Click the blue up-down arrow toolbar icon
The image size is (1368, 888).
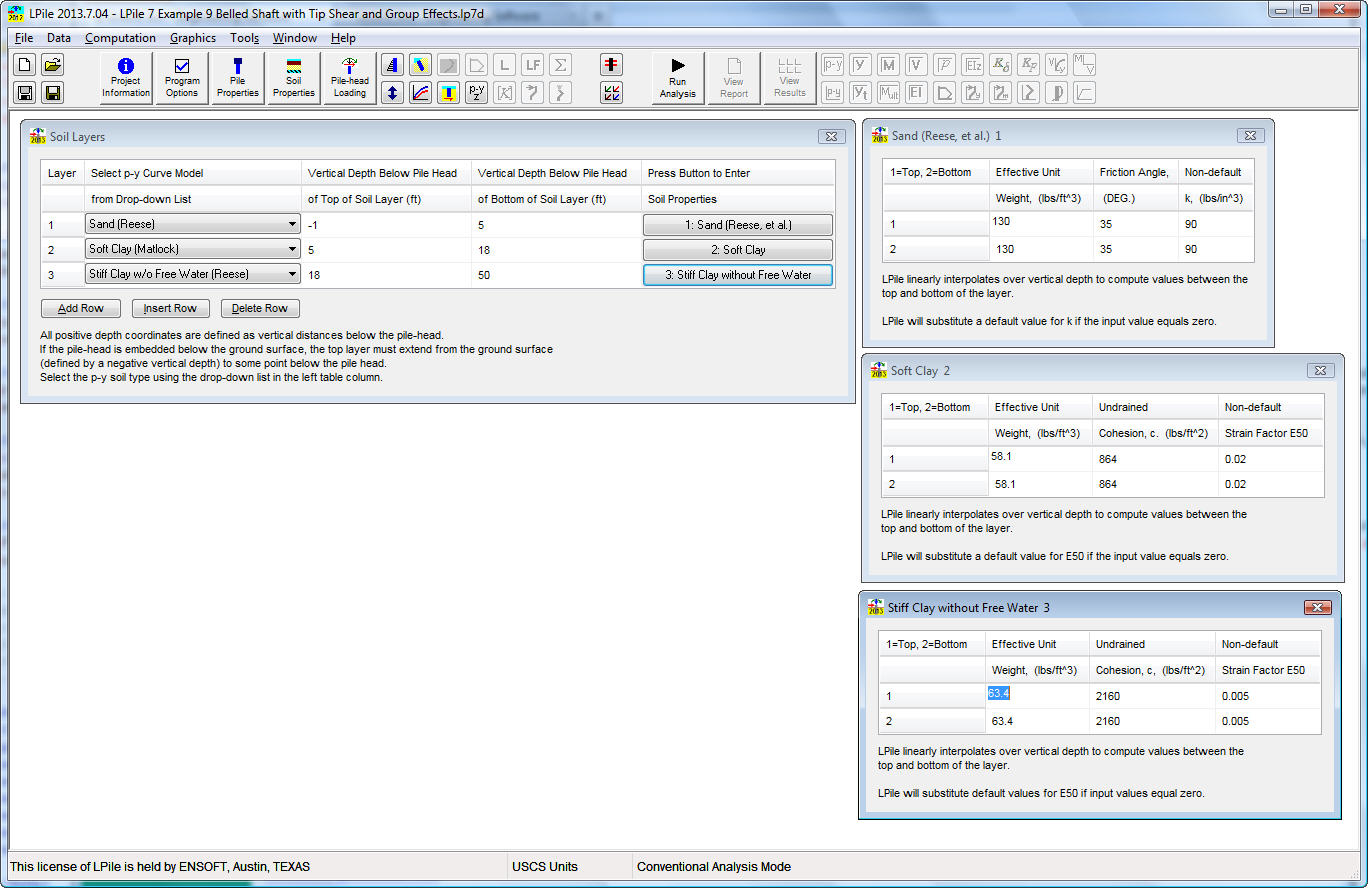(x=393, y=93)
